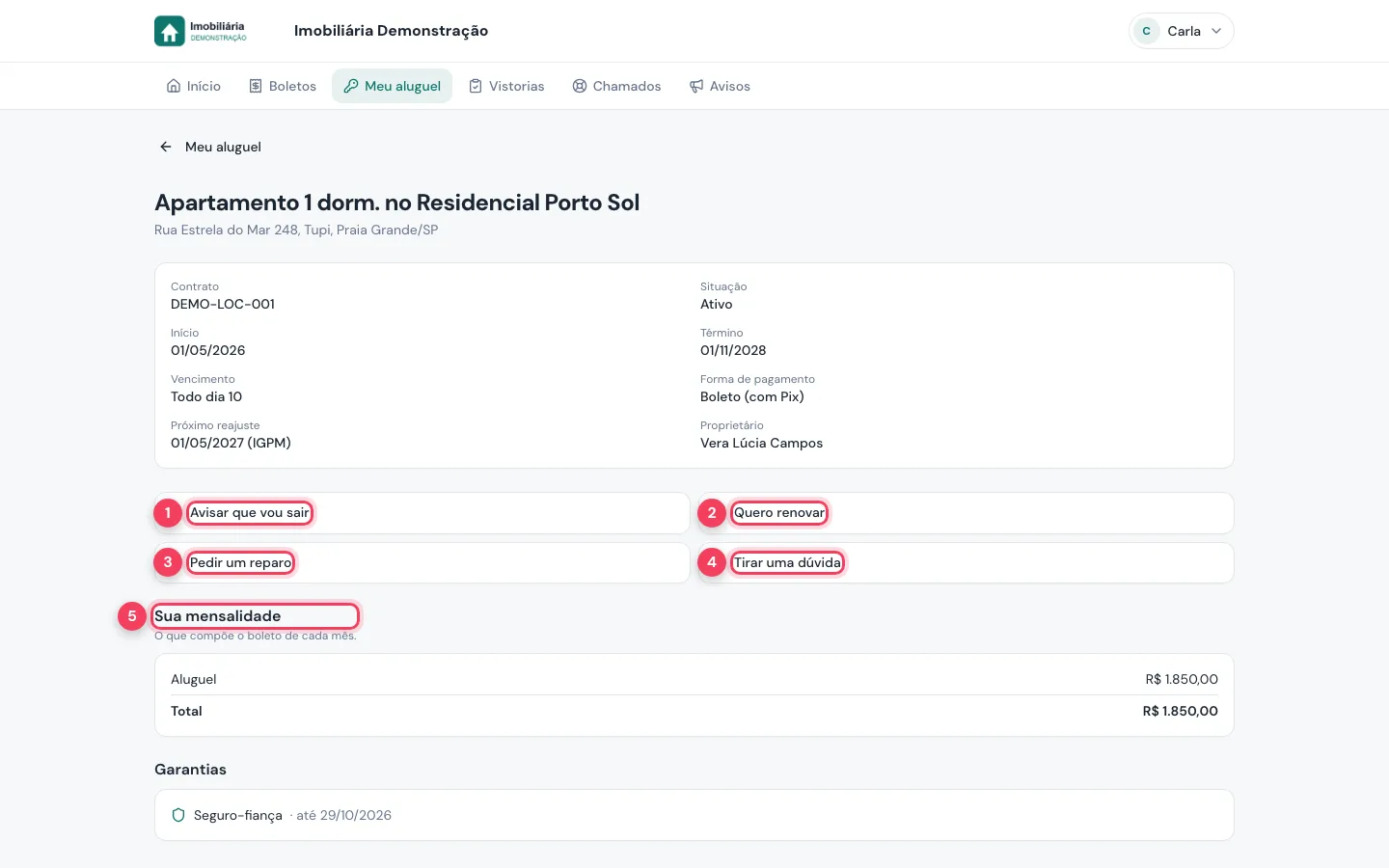Click the Seguro-fiança guarantee label
1389x868 pixels.
[x=238, y=815]
